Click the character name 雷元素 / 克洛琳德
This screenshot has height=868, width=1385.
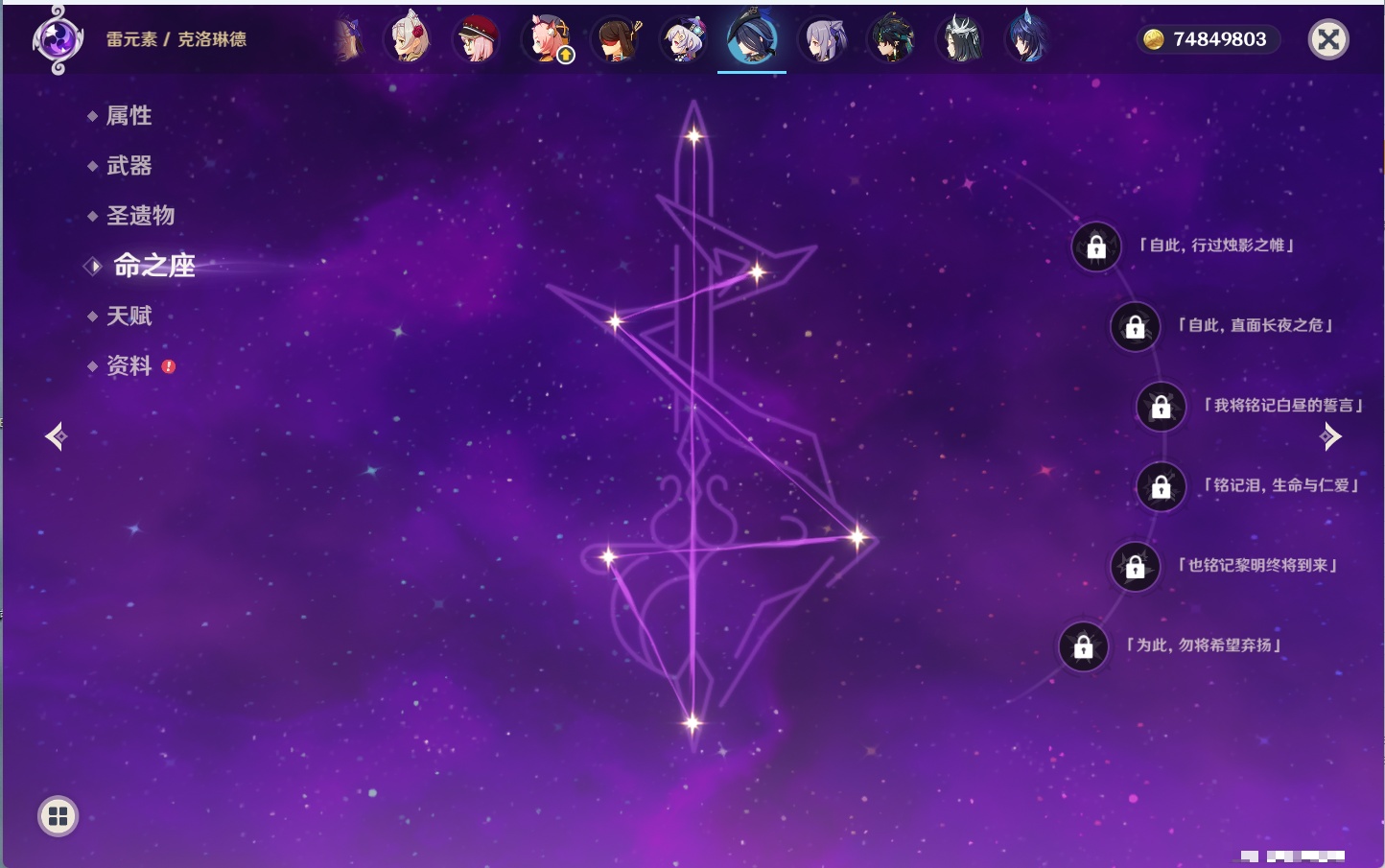[x=176, y=39]
